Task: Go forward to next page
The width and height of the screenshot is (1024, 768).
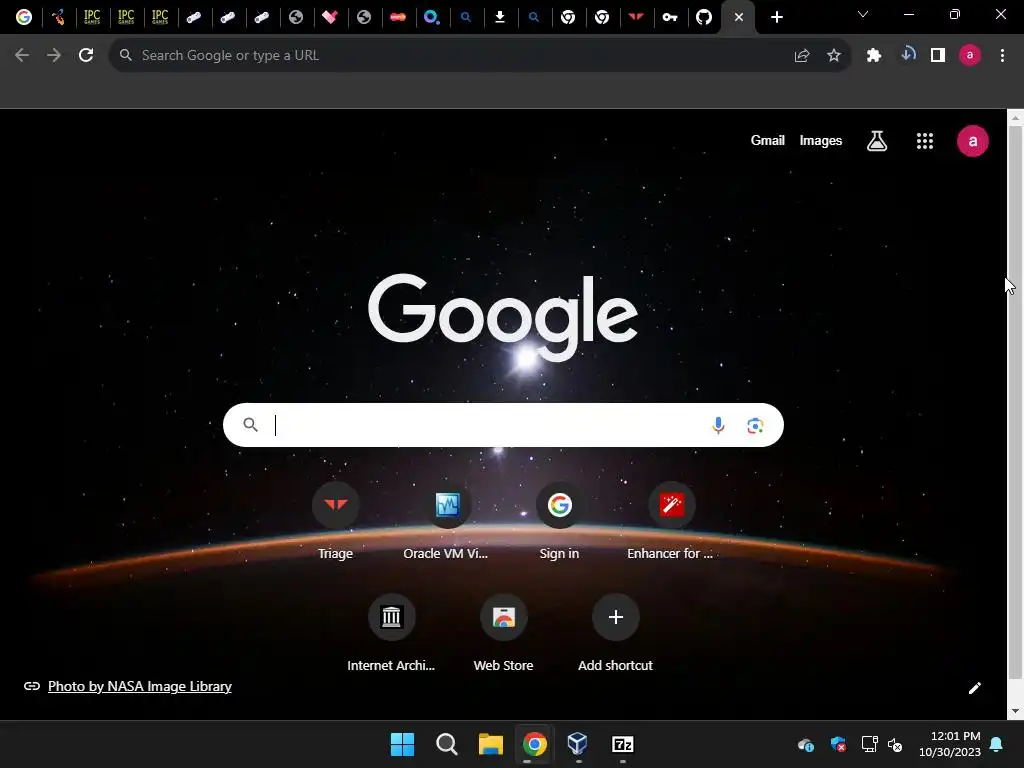Action: (54, 56)
